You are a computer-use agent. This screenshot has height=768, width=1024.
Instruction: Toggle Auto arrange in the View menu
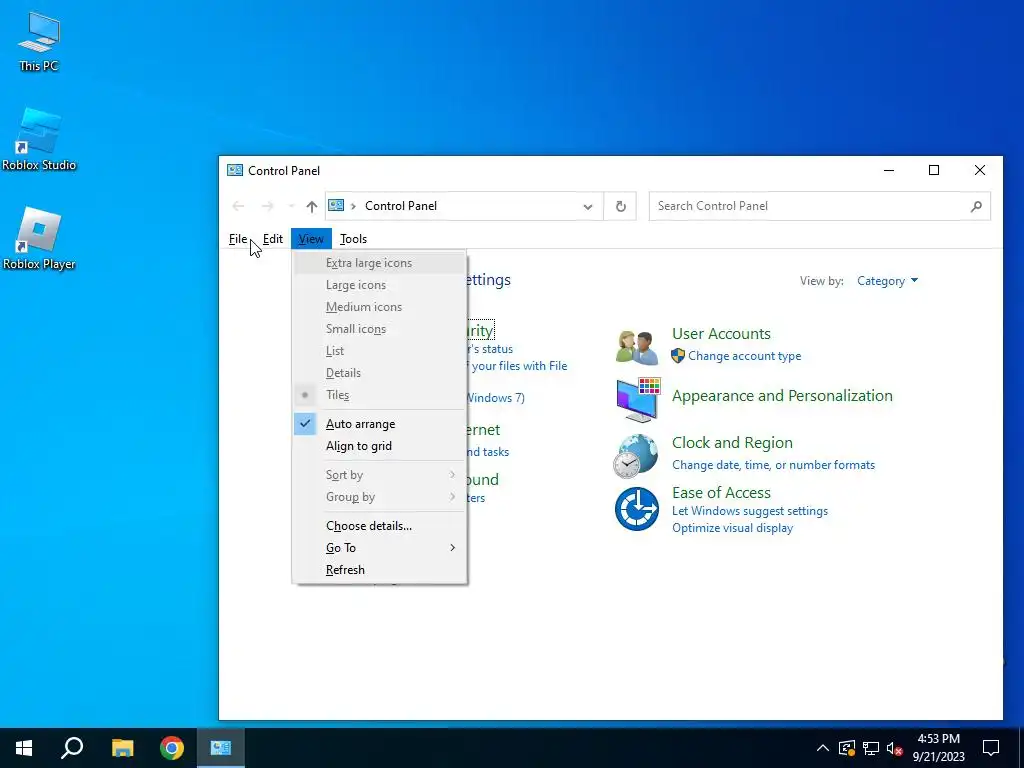click(379, 424)
